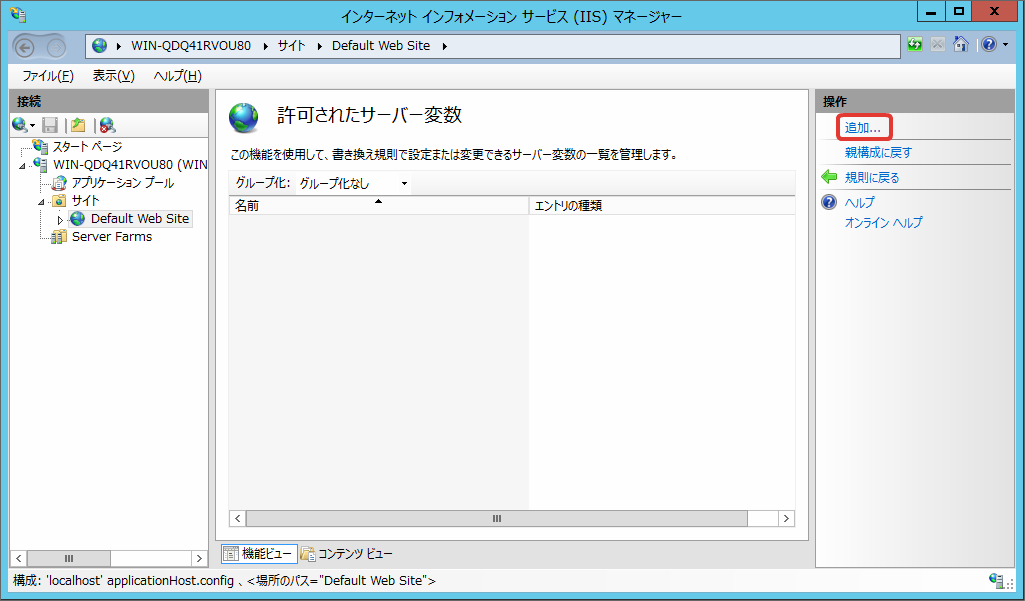Click the create new connection globe icon
Image resolution: width=1025 pixels, height=601 pixels.
(x=20, y=125)
